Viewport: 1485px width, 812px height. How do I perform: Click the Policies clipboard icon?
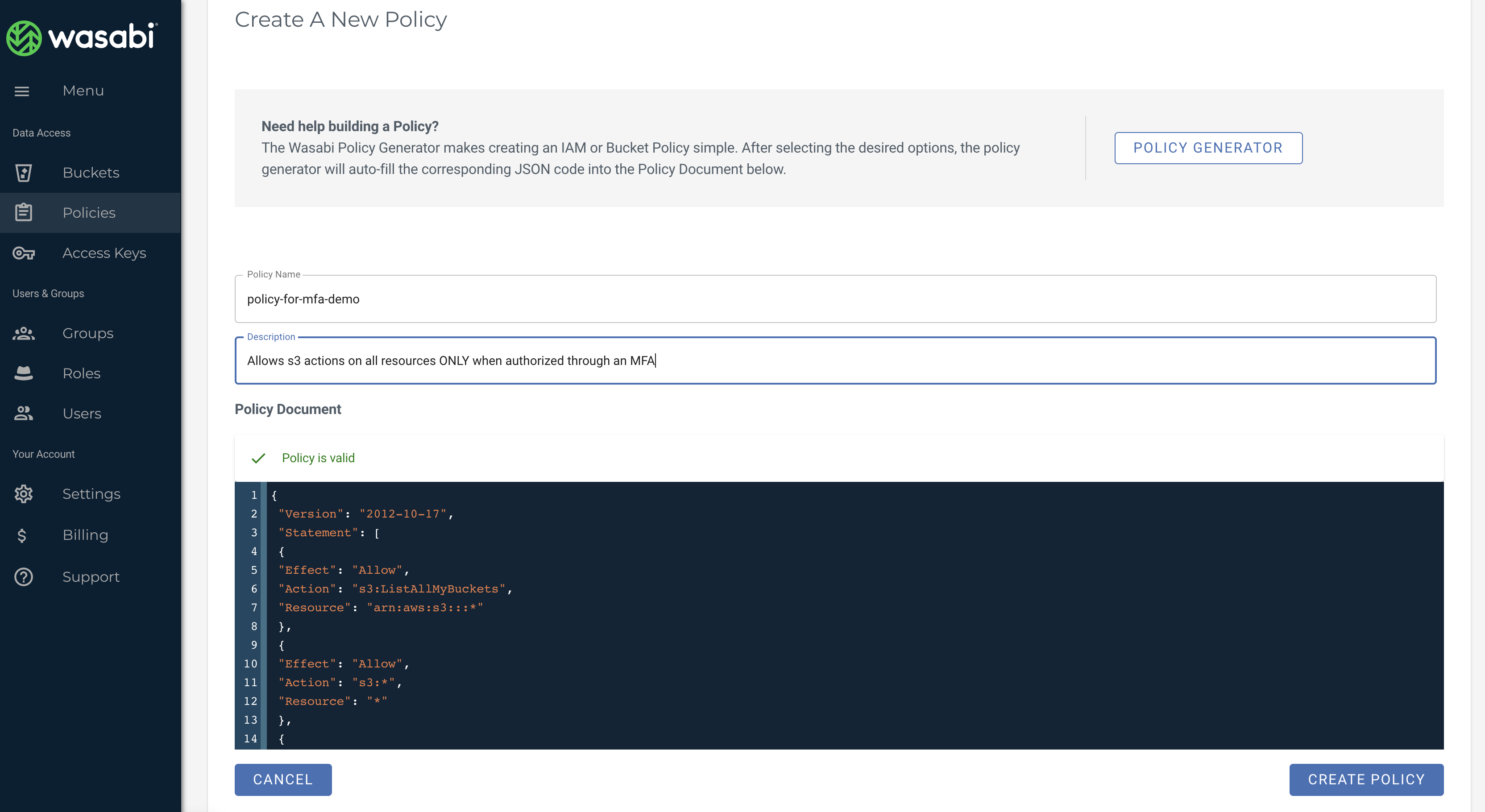[24, 212]
